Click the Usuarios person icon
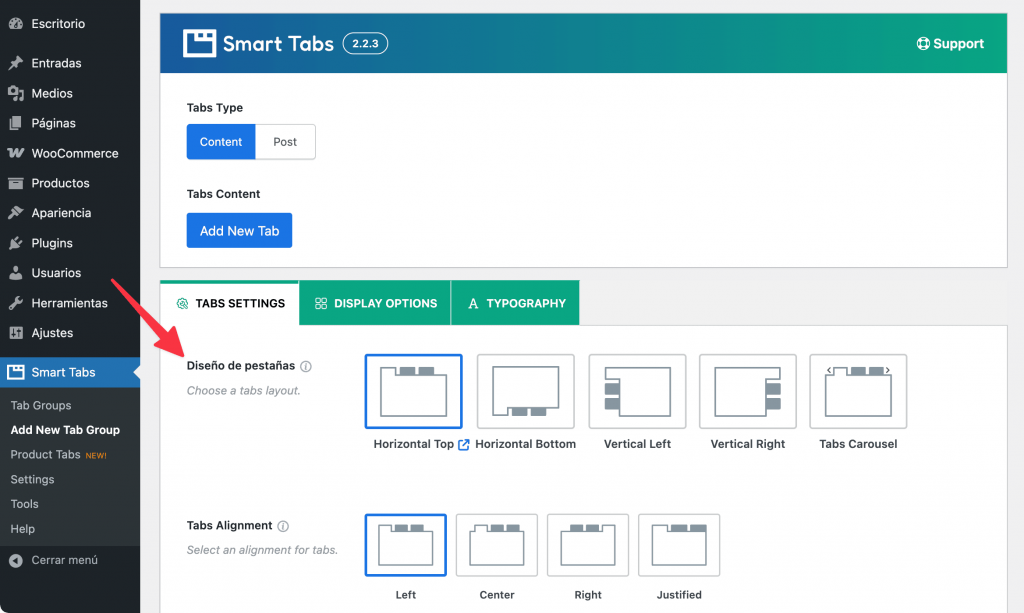1024x613 pixels. [x=16, y=273]
